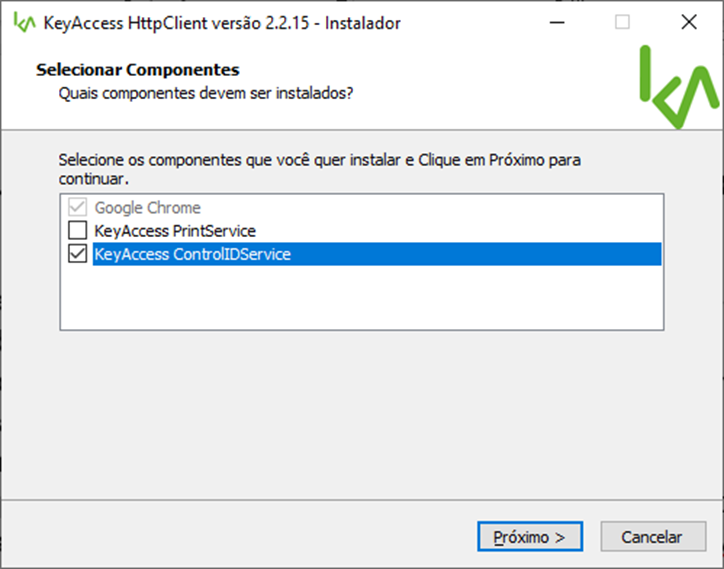Click empty space inside the components list

click(362, 297)
